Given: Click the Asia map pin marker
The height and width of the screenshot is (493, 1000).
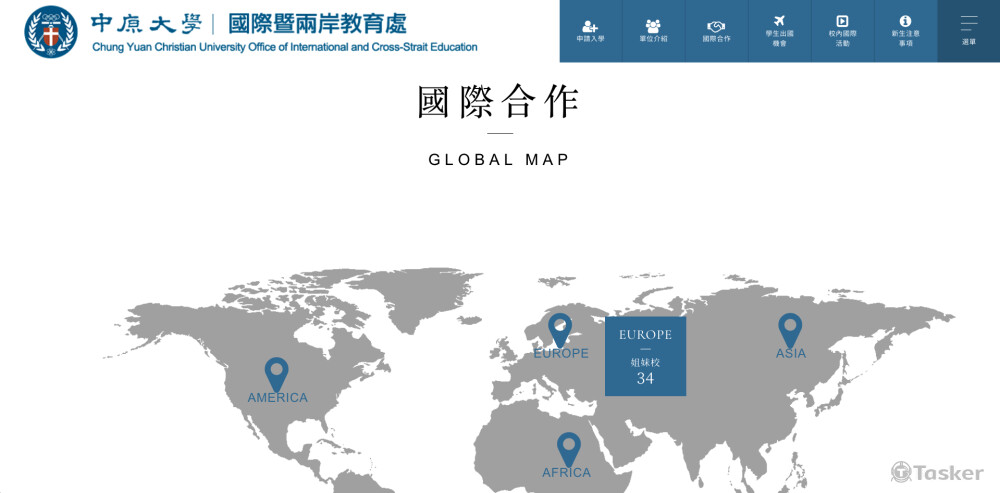Looking at the screenshot, I should 790,328.
